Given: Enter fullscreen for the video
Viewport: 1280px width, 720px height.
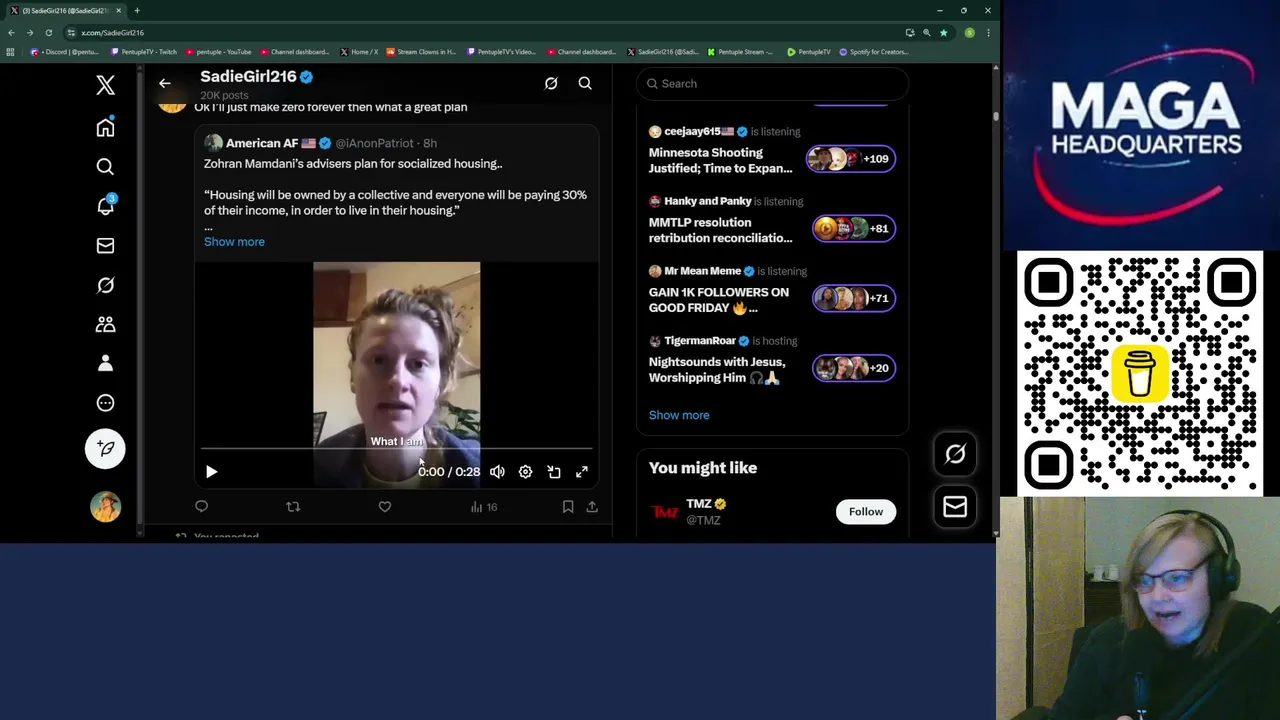Looking at the screenshot, I should (x=582, y=472).
